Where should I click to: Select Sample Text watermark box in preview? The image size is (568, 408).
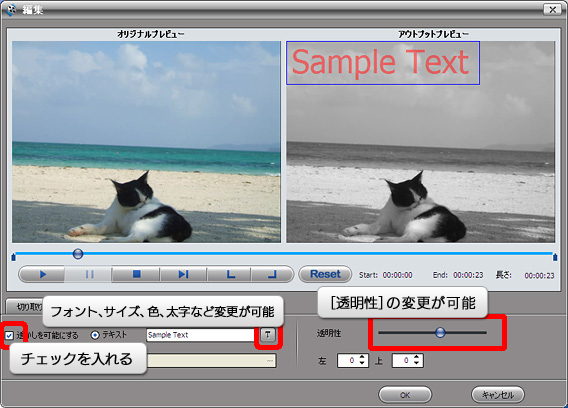383,63
